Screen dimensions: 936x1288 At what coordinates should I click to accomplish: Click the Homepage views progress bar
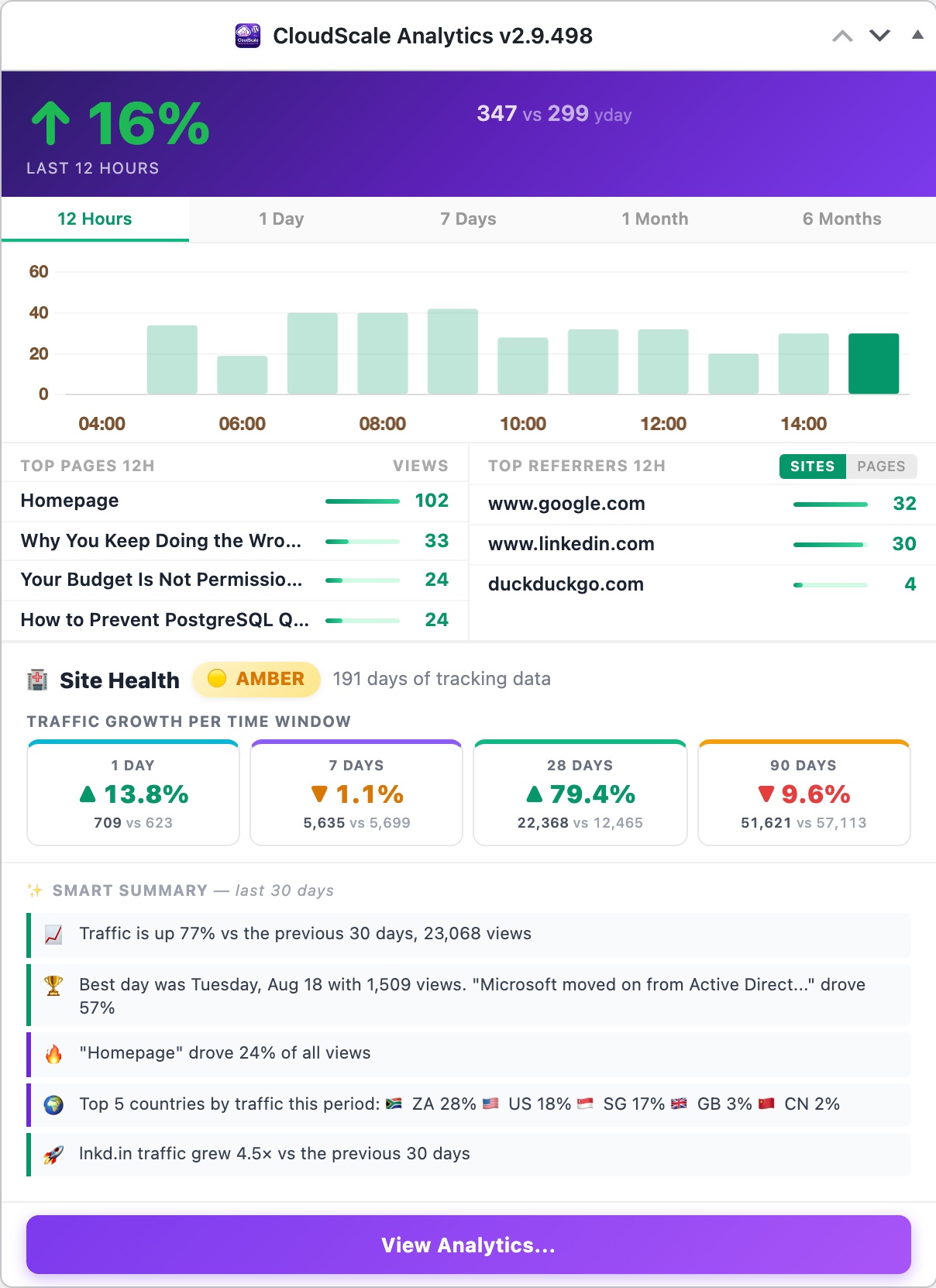pos(363,501)
